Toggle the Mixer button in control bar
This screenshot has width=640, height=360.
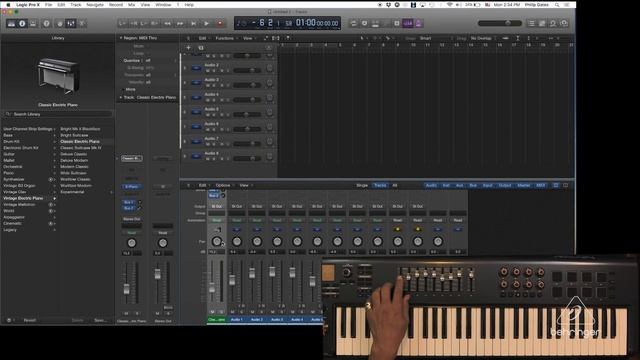point(71,24)
